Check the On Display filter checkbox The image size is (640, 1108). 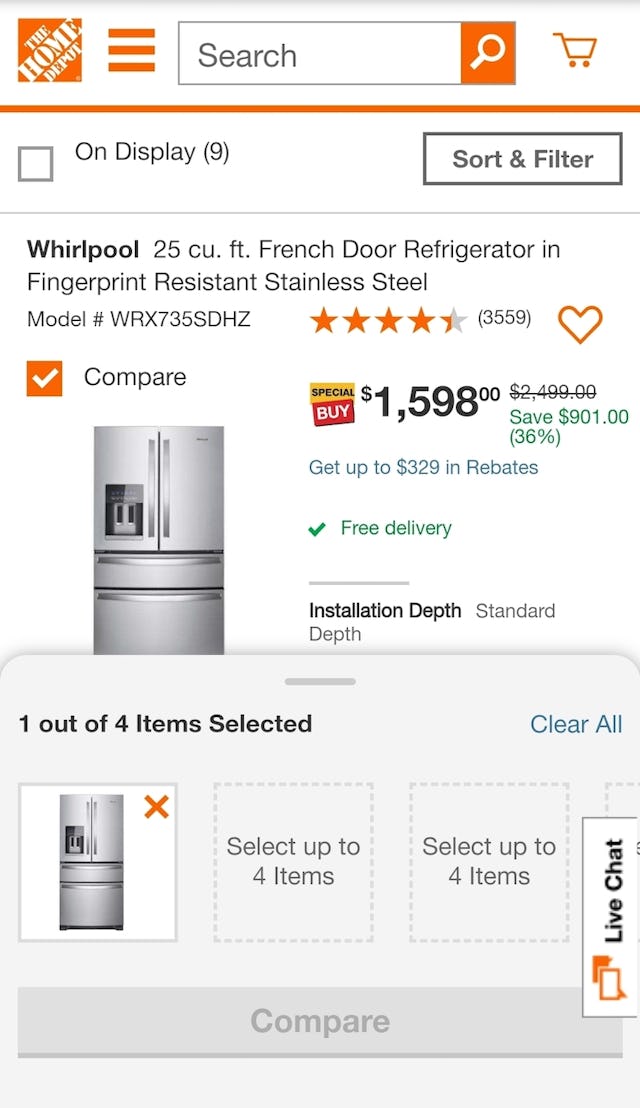(x=36, y=163)
